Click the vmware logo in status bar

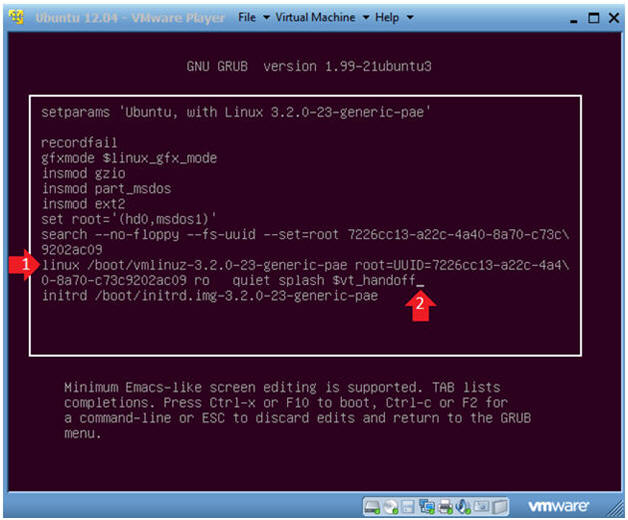click(x=558, y=507)
